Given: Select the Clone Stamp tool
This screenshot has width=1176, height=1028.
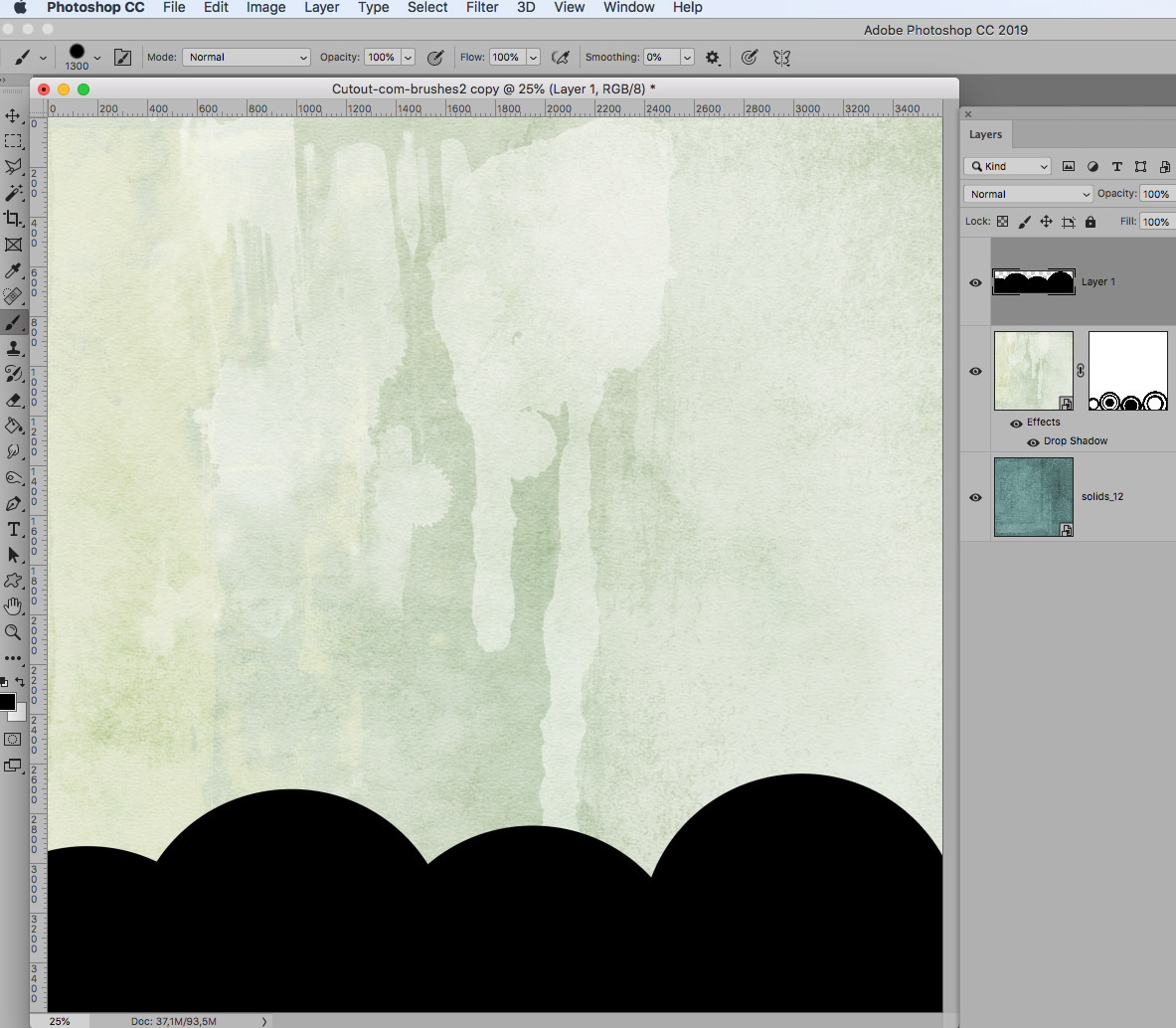Looking at the screenshot, I should [13, 348].
